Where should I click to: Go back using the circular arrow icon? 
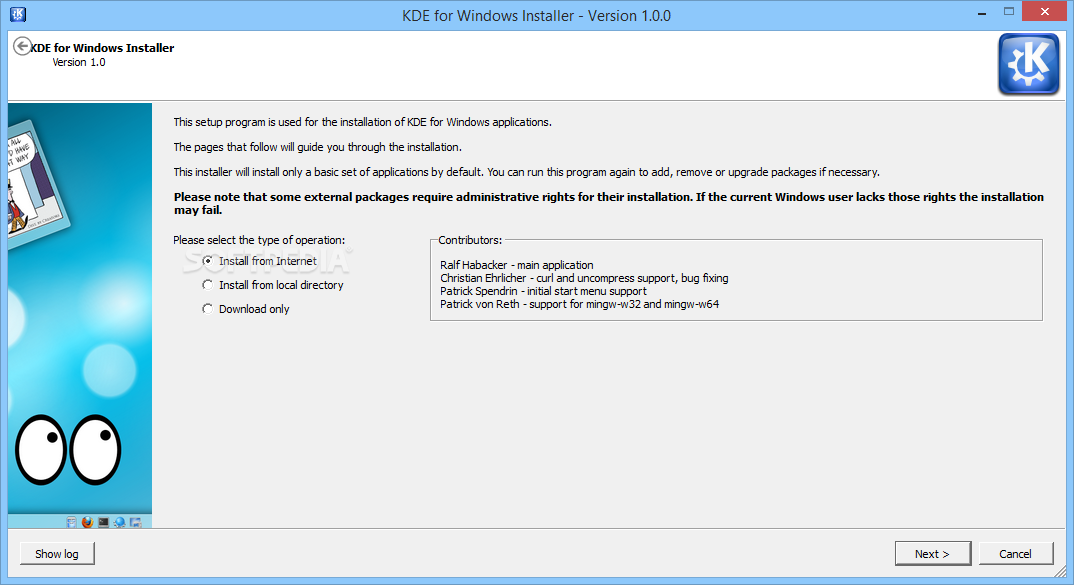tap(21, 46)
